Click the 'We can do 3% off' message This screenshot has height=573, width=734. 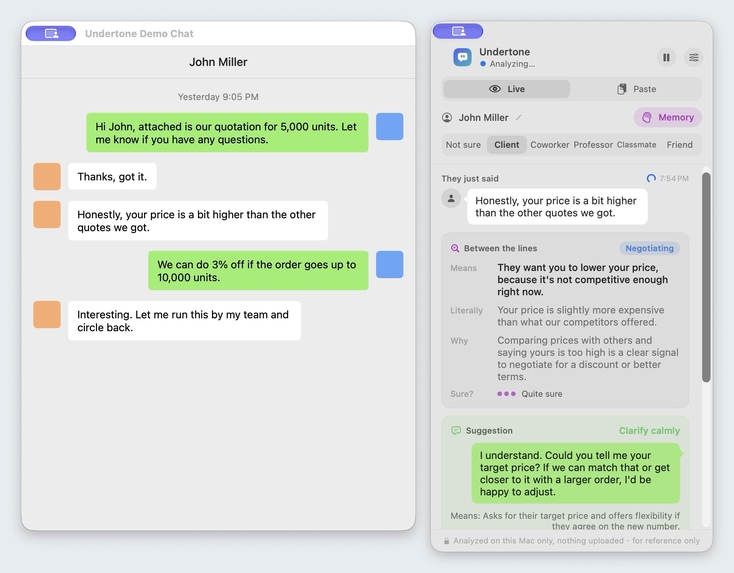pyautogui.click(x=258, y=271)
